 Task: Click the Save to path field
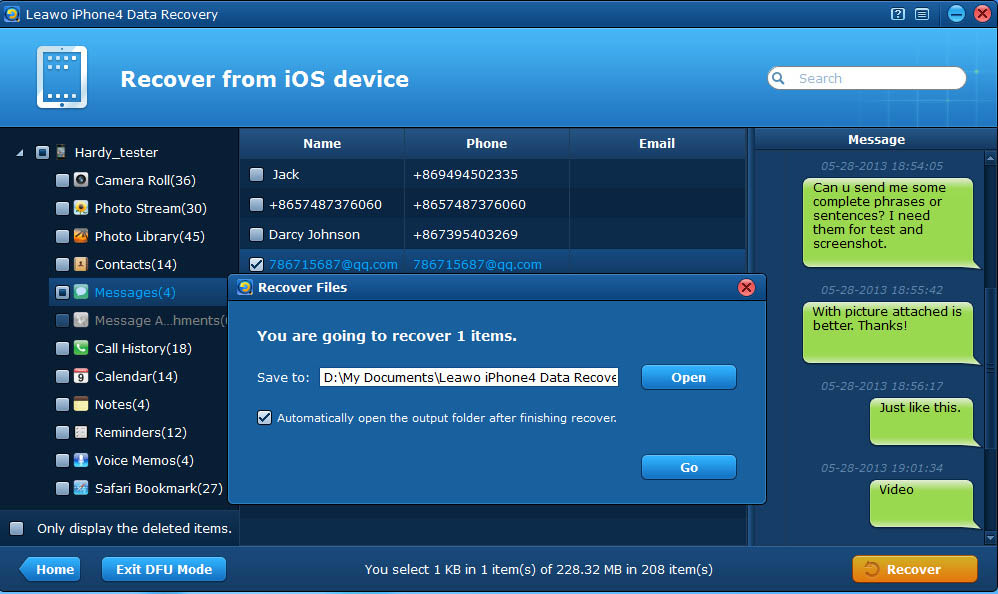pos(469,378)
